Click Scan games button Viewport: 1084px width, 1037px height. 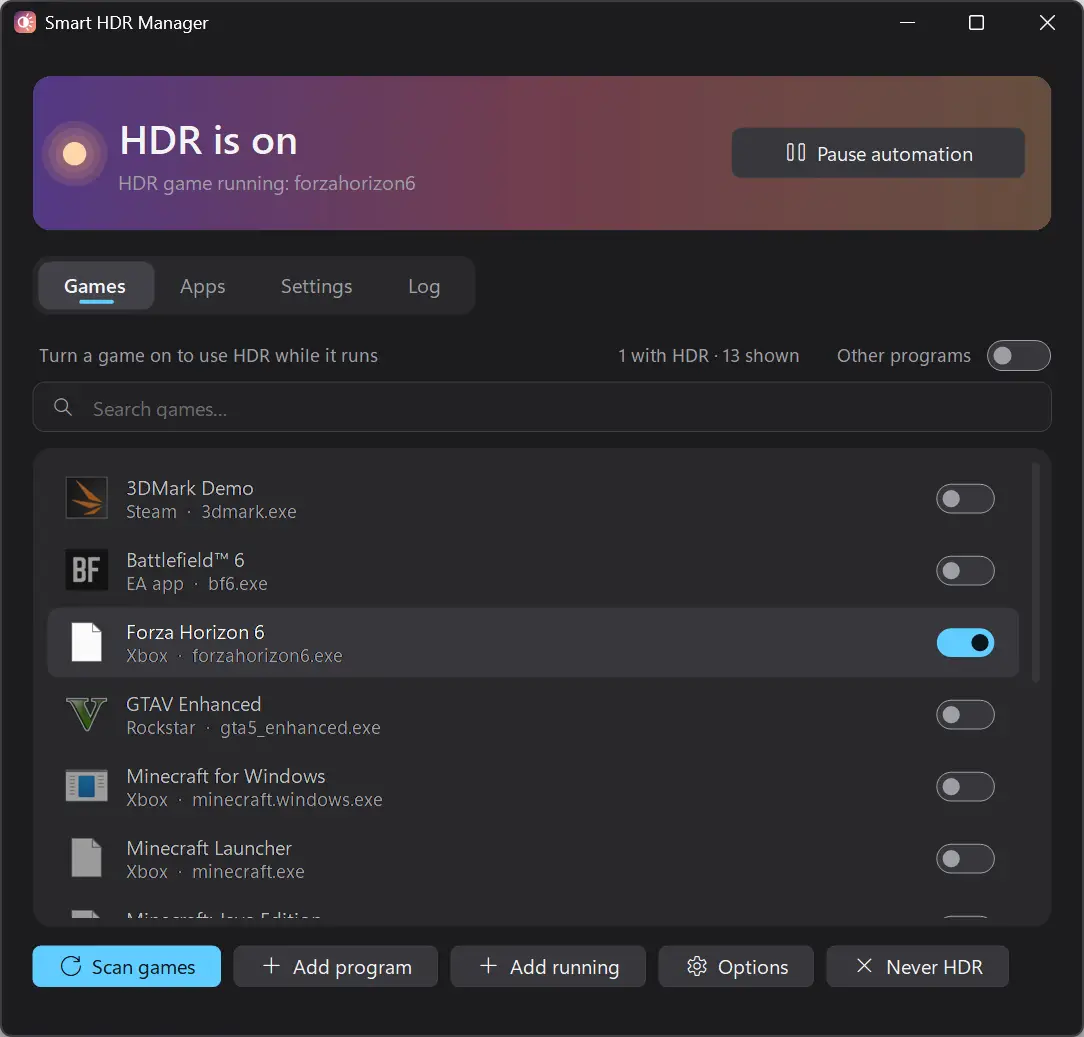(x=127, y=966)
